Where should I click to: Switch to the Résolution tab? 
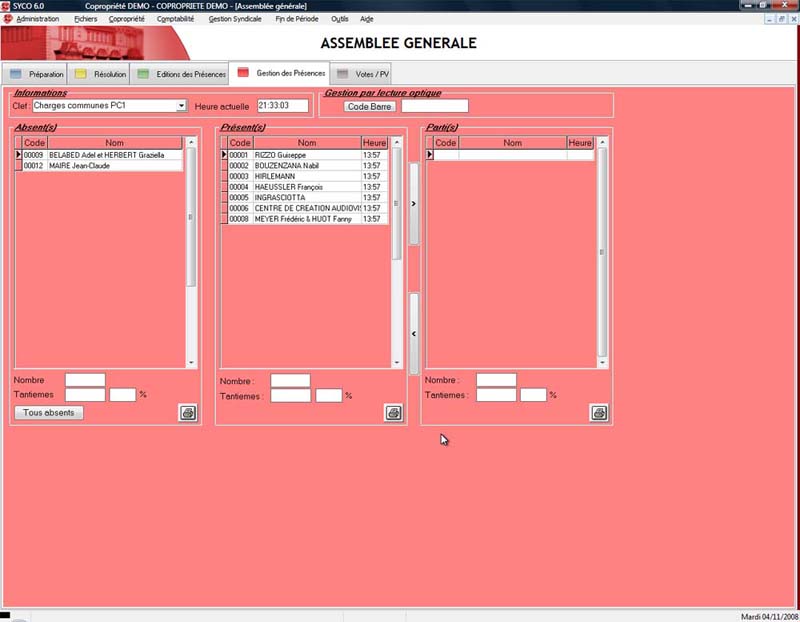[x=100, y=74]
